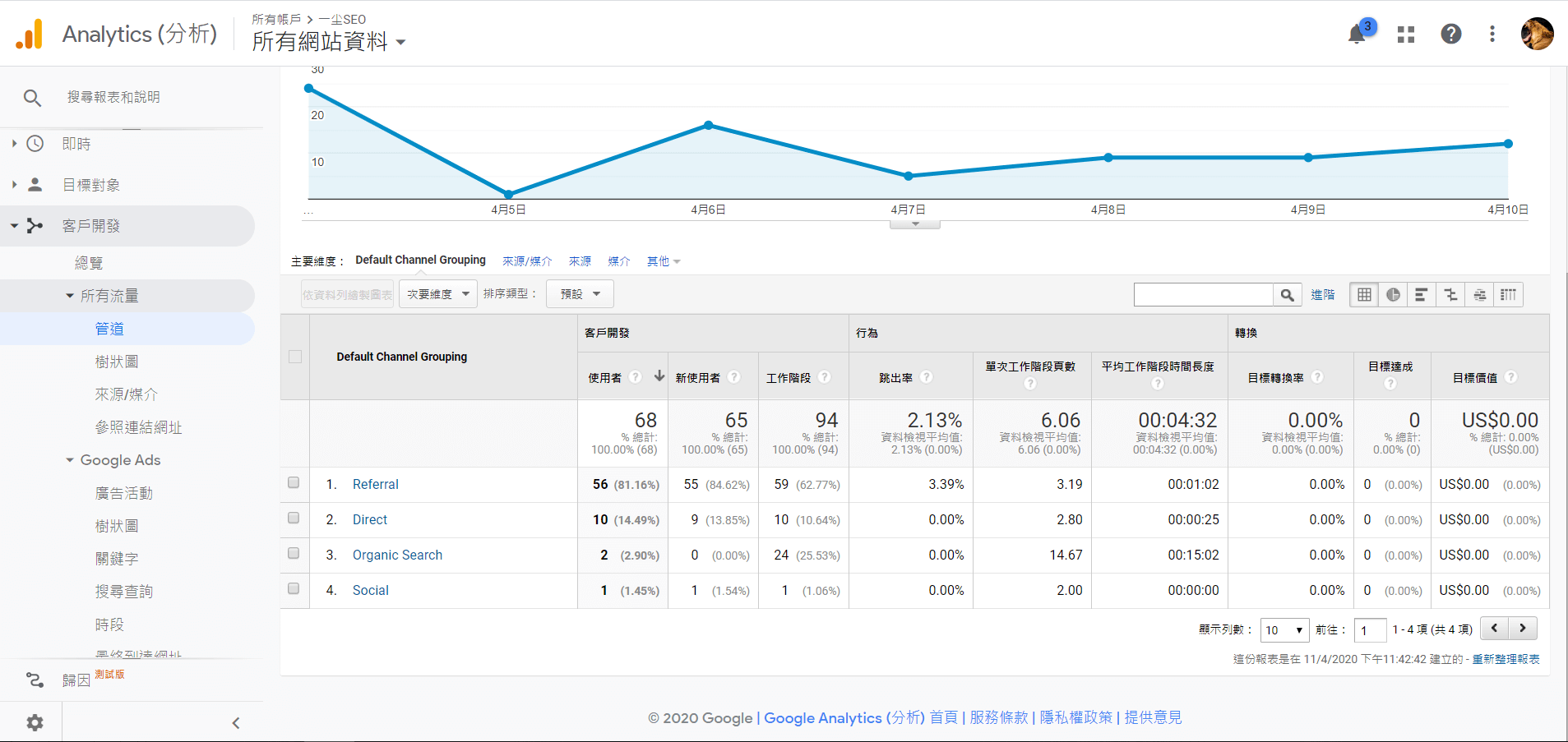Click the table search input field
This screenshot has height=742, width=1568.
pos(1203,295)
